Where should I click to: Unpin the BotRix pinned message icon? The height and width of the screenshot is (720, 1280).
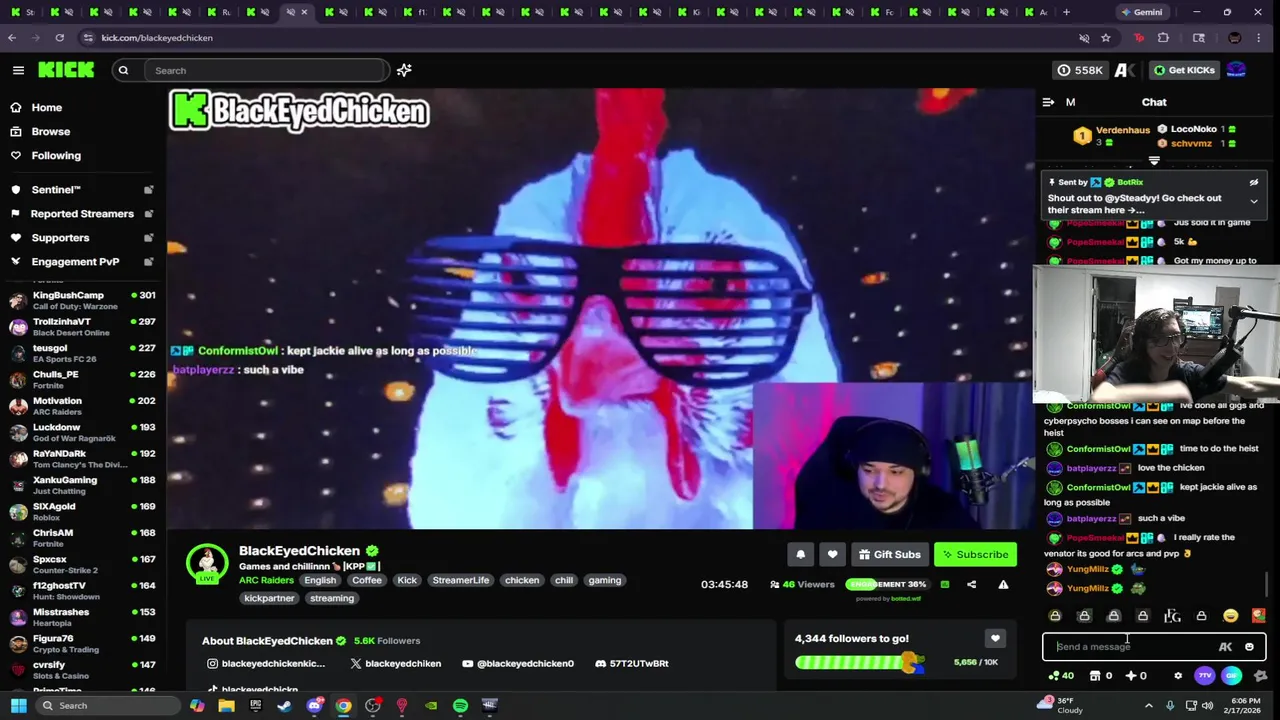click(x=1253, y=182)
